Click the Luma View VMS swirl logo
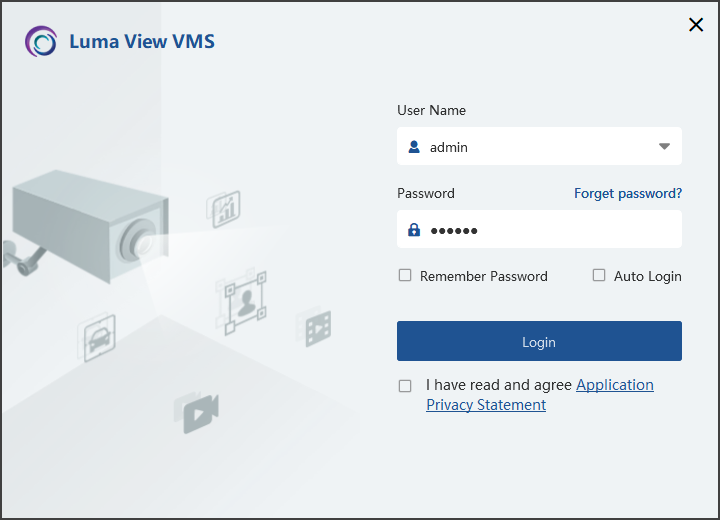720x520 pixels. point(41,41)
